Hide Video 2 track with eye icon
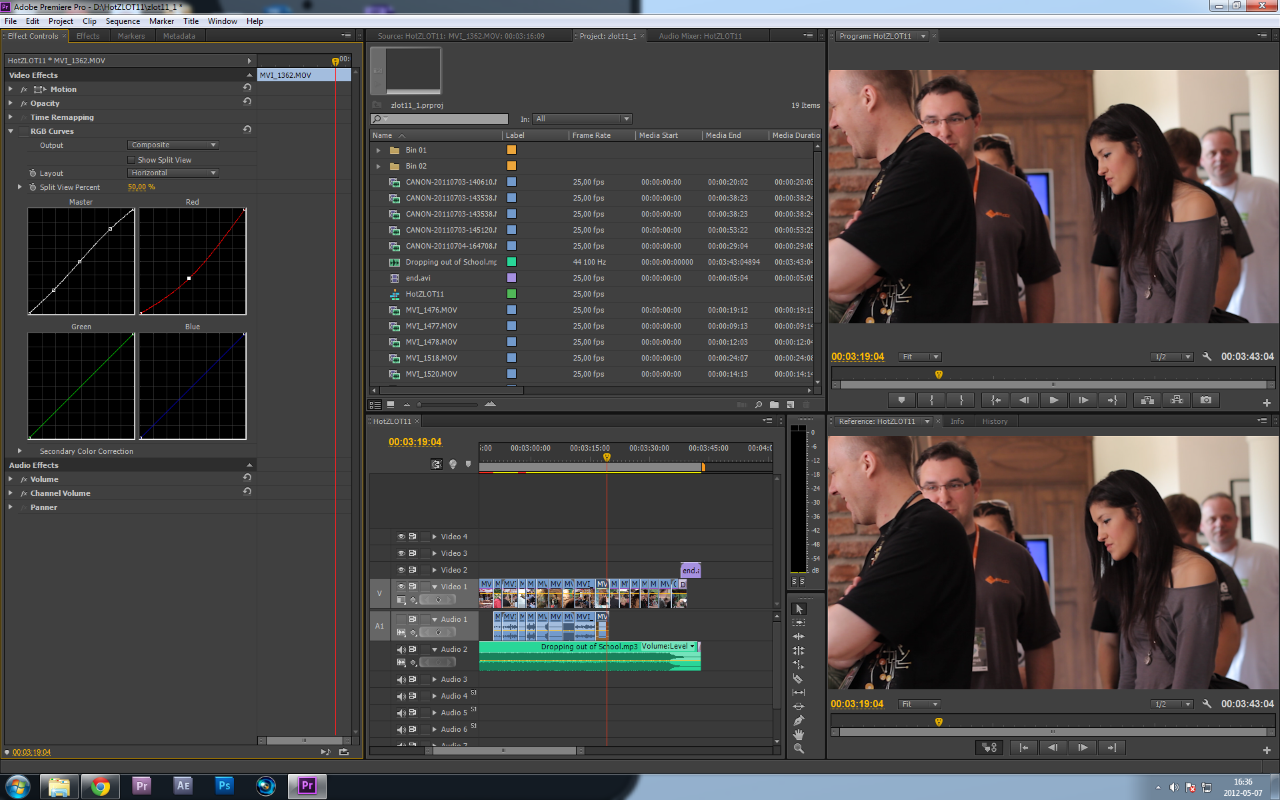The width and height of the screenshot is (1280, 800). [x=401, y=569]
